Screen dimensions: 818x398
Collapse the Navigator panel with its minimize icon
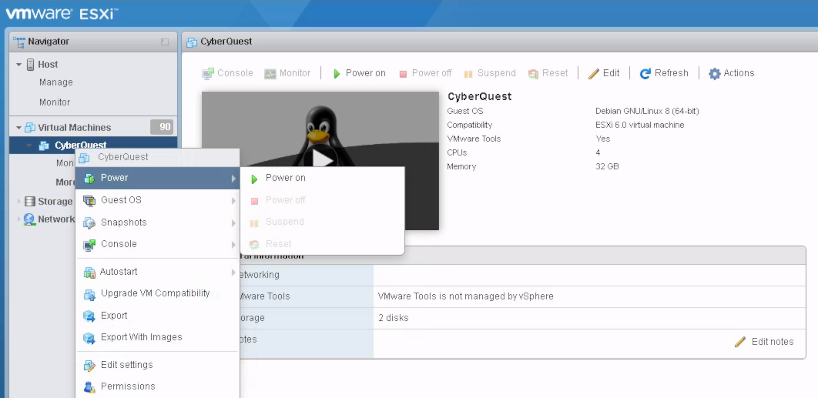pos(165,42)
